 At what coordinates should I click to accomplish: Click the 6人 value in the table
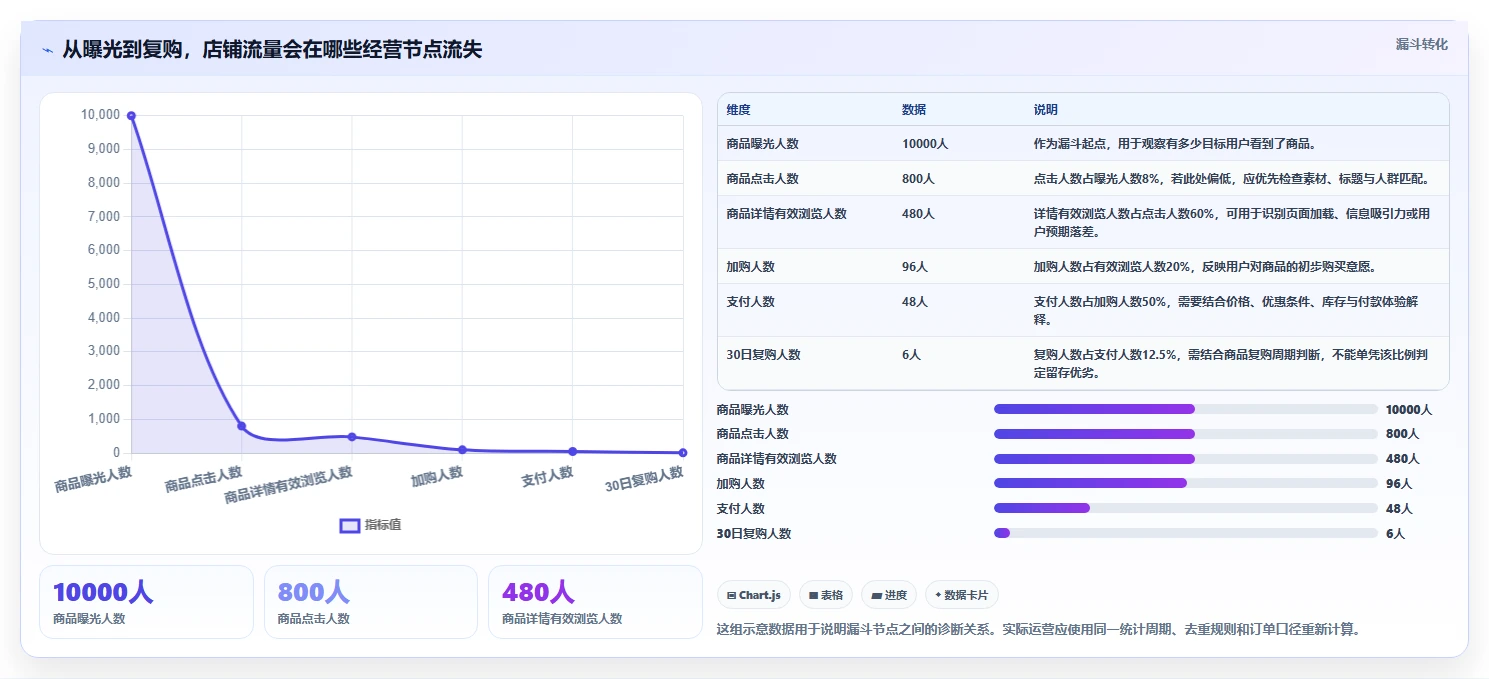(912, 355)
